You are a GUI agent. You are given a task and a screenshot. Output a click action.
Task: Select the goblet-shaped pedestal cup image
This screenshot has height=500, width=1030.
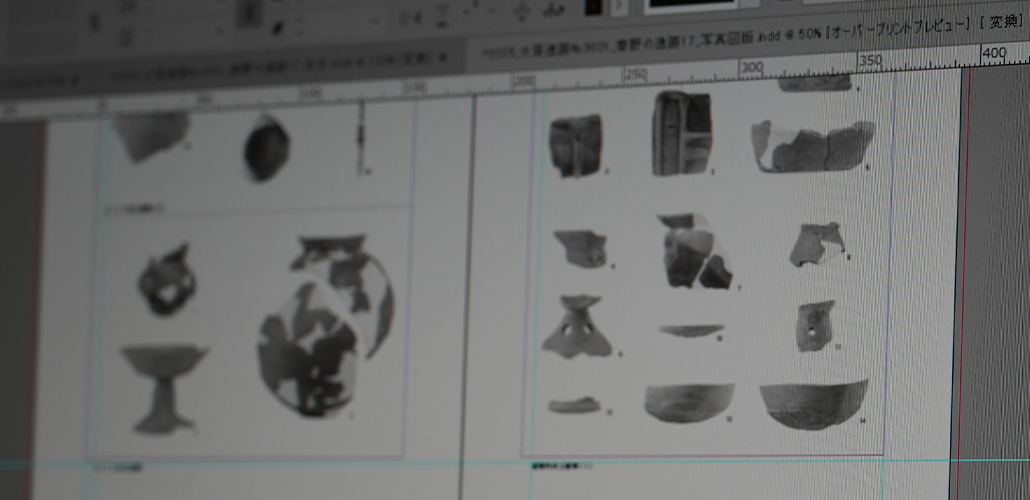coord(162,386)
